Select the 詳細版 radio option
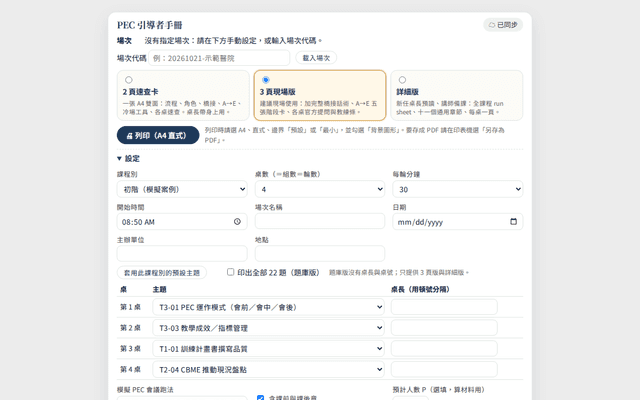This screenshot has width=640, height=400. coord(402,80)
